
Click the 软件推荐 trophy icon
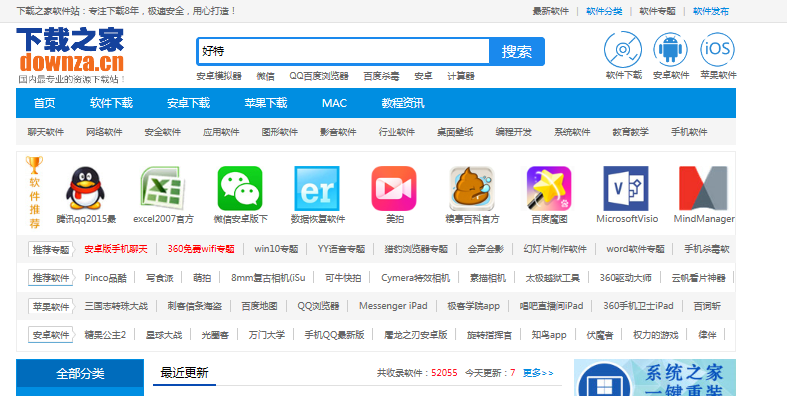pos(34,165)
